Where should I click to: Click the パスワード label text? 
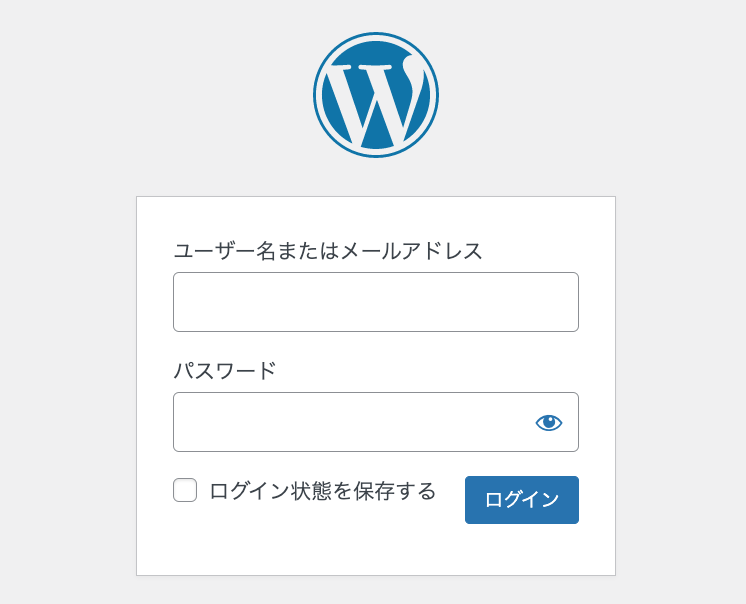(225, 370)
